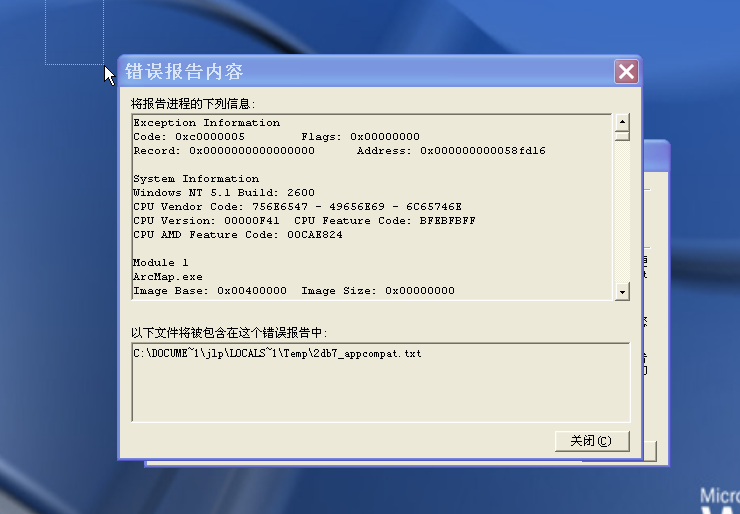Image resolution: width=740 pixels, height=514 pixels.
Task: Click the report scrollbar down arrow
Action: click(x=622, y=292)
